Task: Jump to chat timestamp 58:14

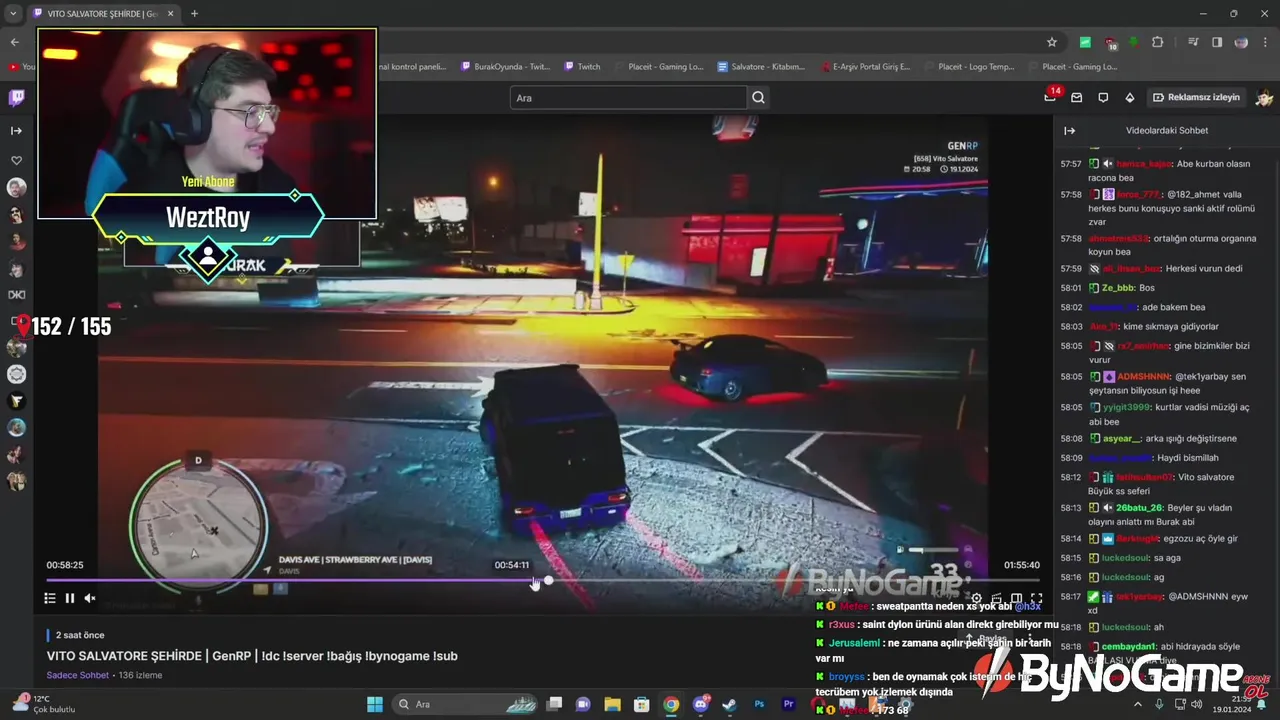Action: click(1071, 539)
